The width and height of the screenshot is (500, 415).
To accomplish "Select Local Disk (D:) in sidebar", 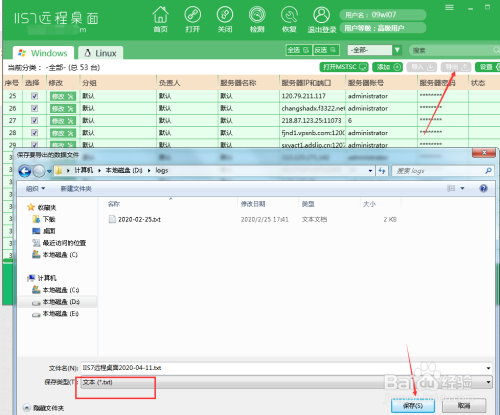I will 56,302.
